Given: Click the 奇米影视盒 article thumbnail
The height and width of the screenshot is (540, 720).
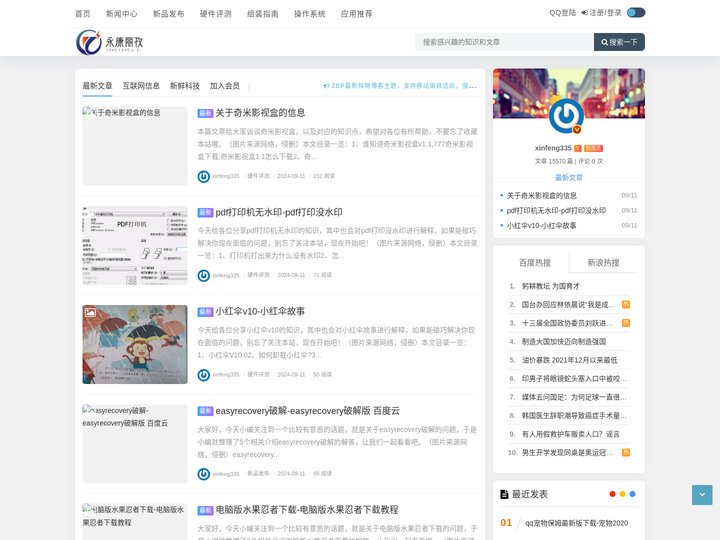Looking at the screenshot, I should [x=135, y=146].
